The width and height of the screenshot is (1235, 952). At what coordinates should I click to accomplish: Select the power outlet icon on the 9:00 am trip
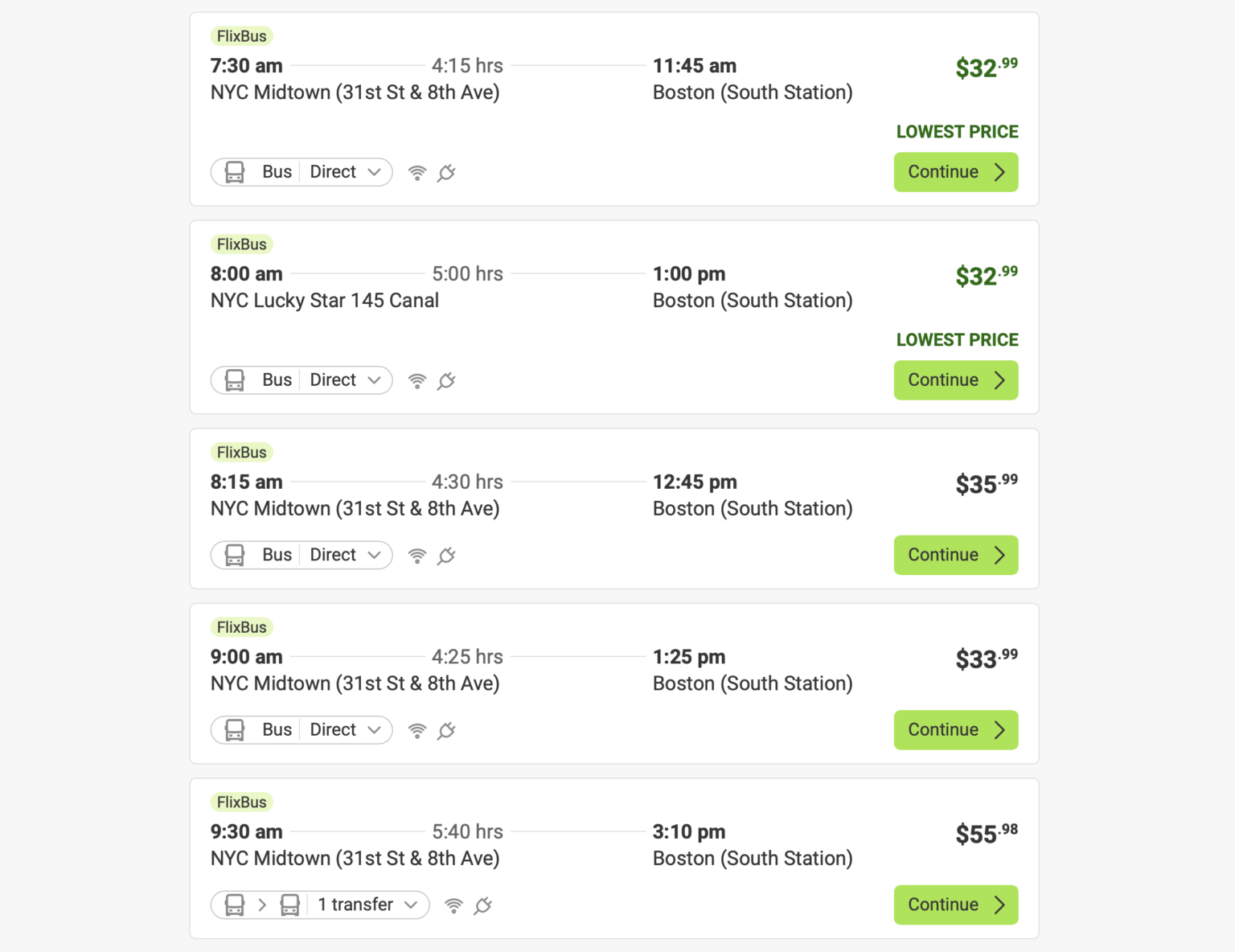pos(446,730)
